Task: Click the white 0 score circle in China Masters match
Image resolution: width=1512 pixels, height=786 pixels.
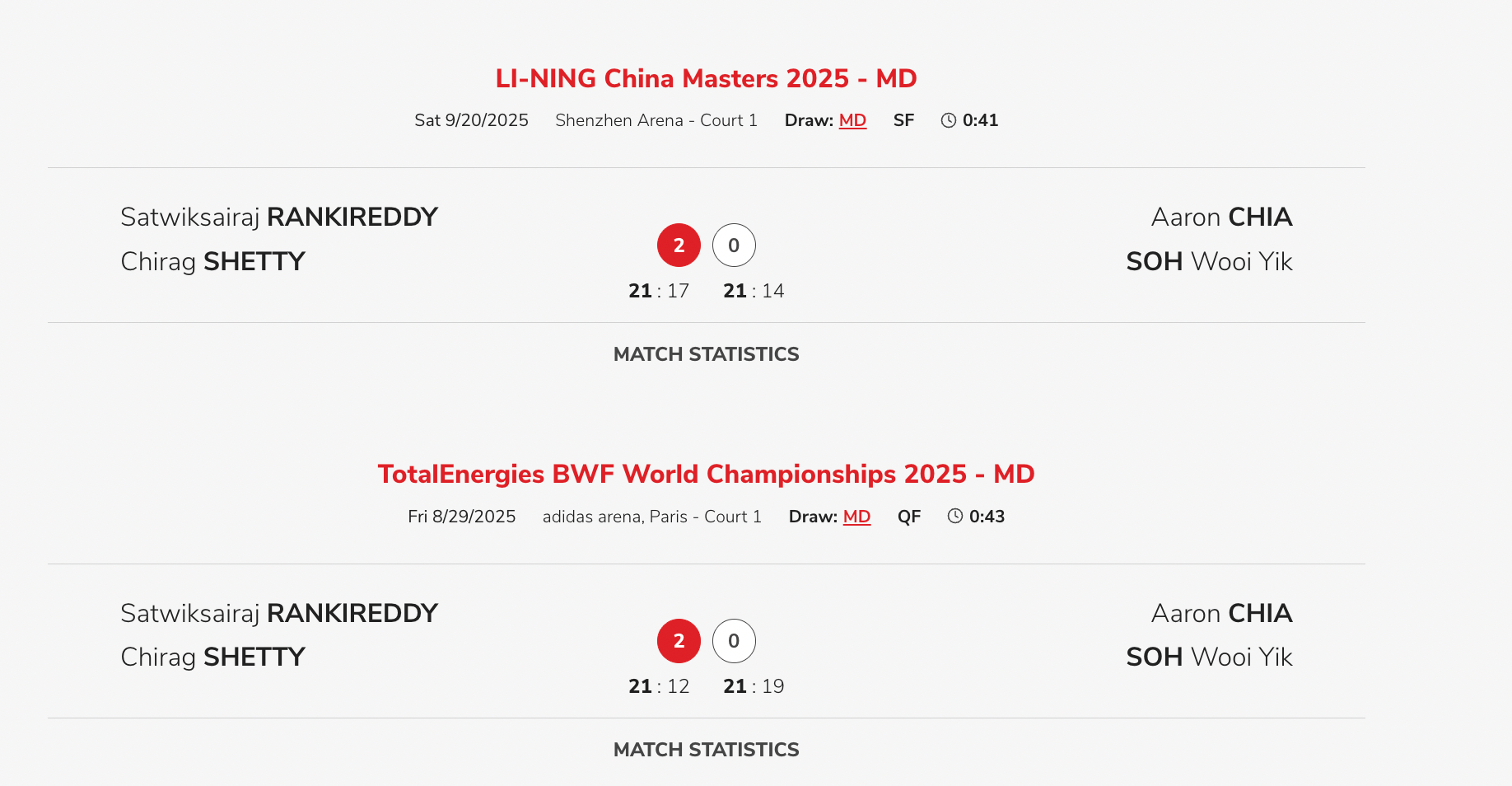Action: [x=734, y=246]
